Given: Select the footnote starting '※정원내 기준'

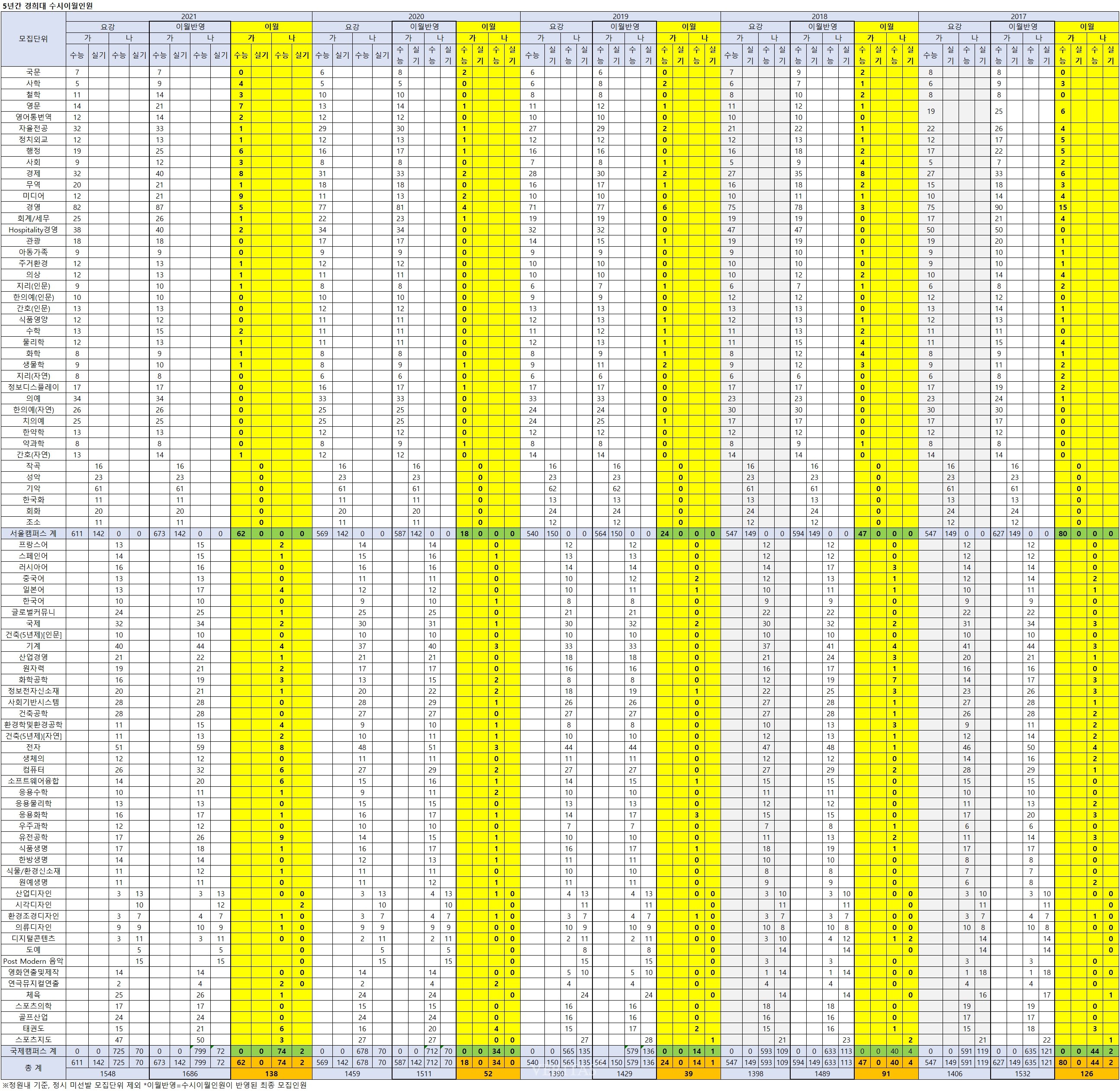Looking at the screenshot, I should (154, 1085).
